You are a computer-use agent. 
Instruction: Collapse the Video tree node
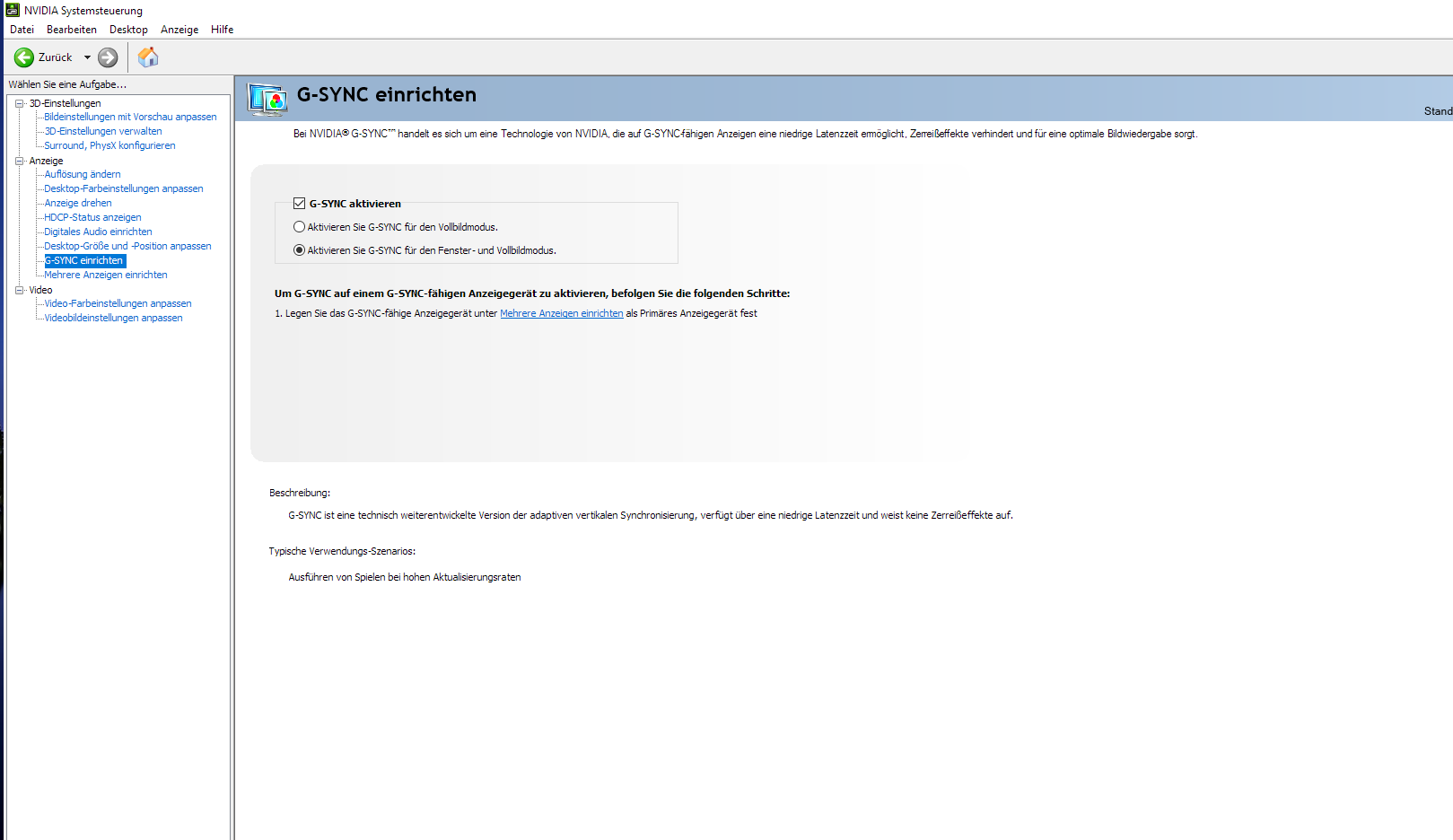20,290
